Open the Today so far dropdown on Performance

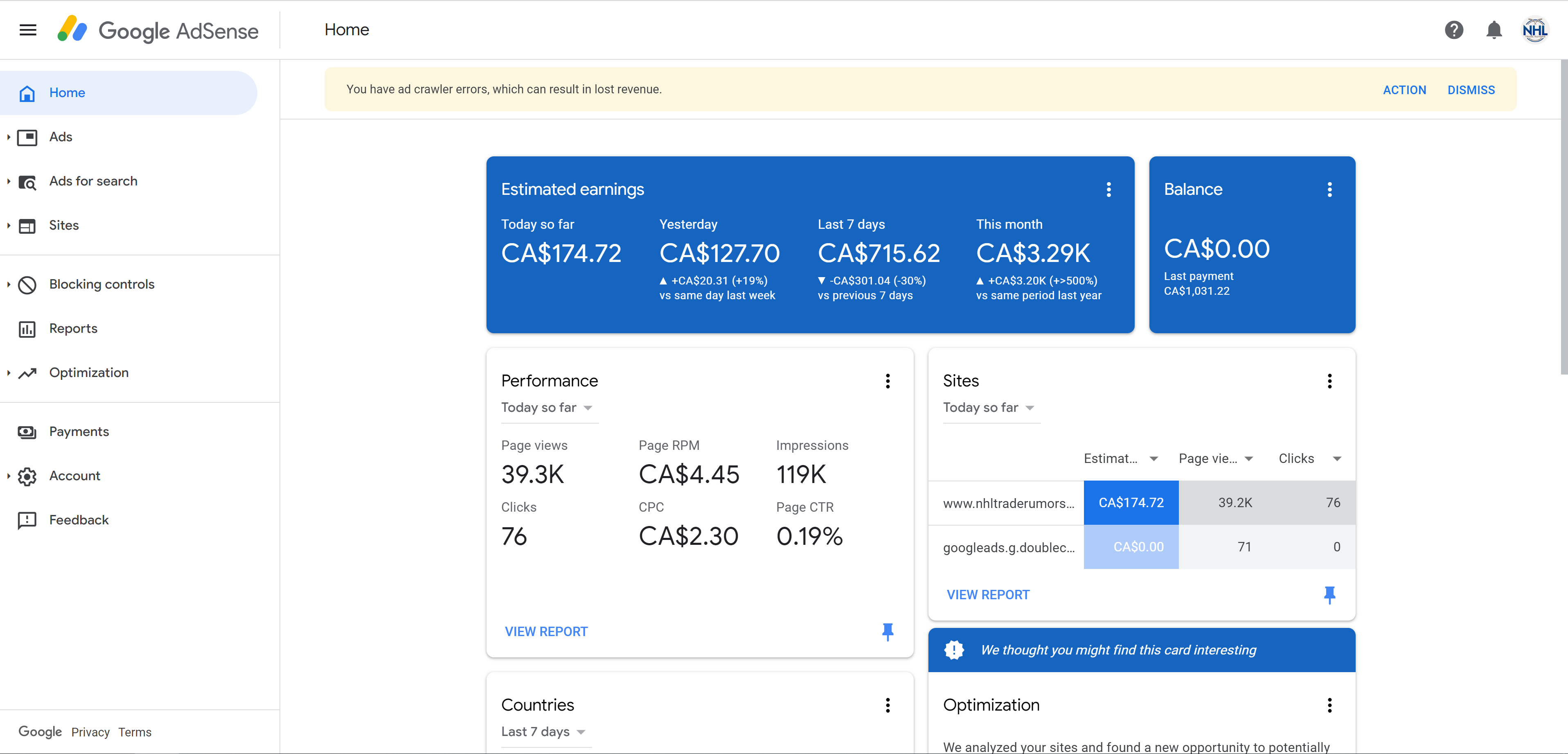547,407
